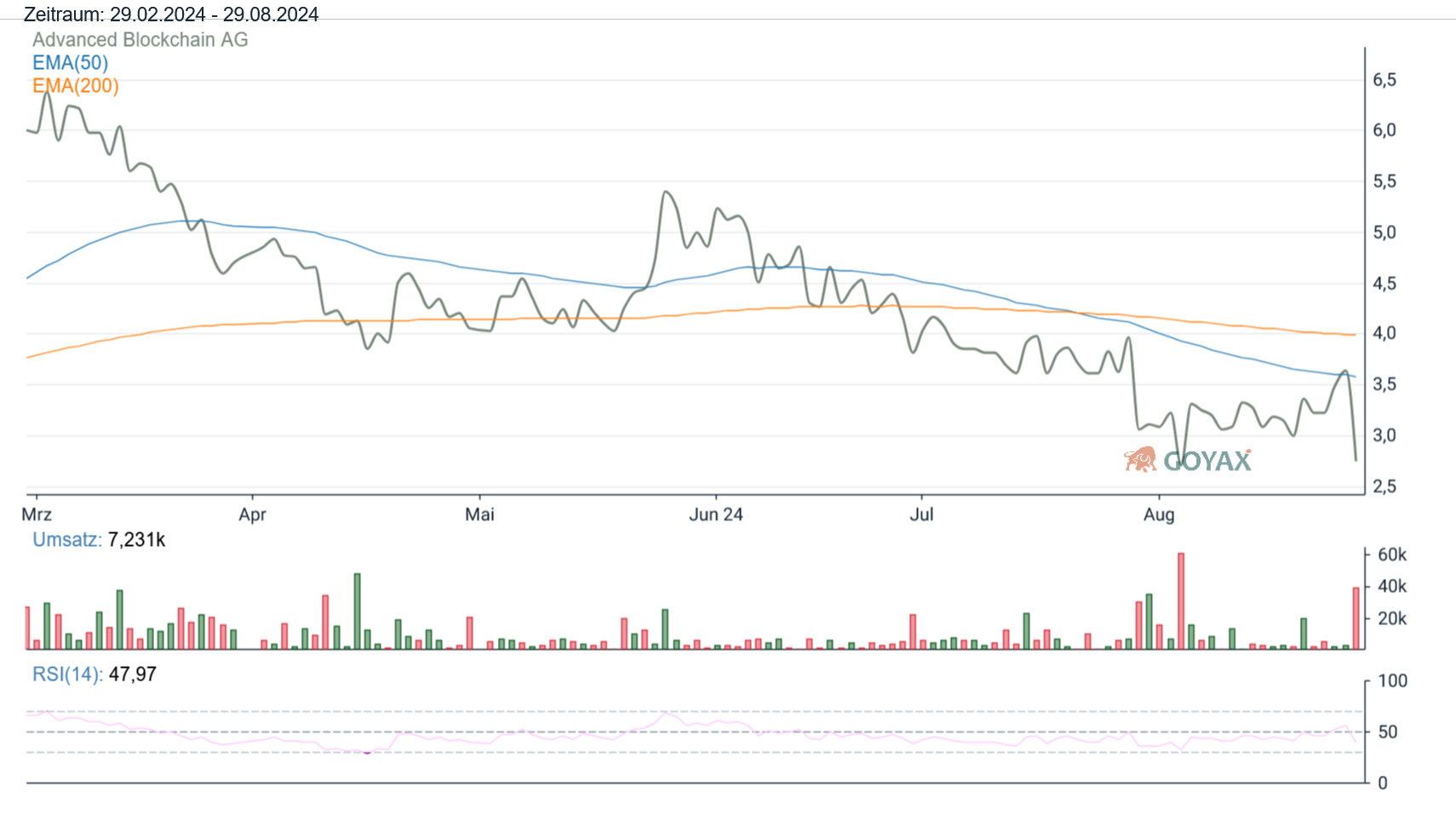Viewport: 1456px width, 833px height.
Task: Select the Advanced Blockchain AG legend label
Action: pos(140,40)
